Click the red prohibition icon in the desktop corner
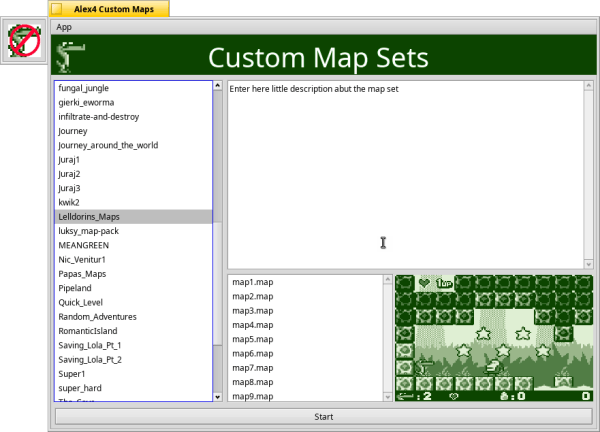600x432 pixels. coord(23,40)
